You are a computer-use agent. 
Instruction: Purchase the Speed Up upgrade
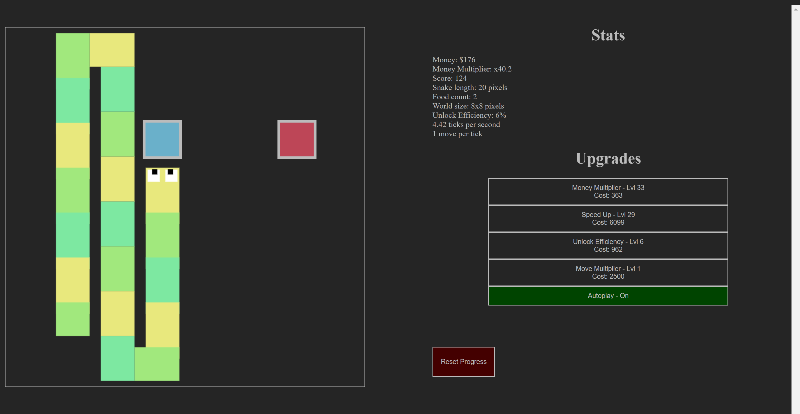click(607, 218)
